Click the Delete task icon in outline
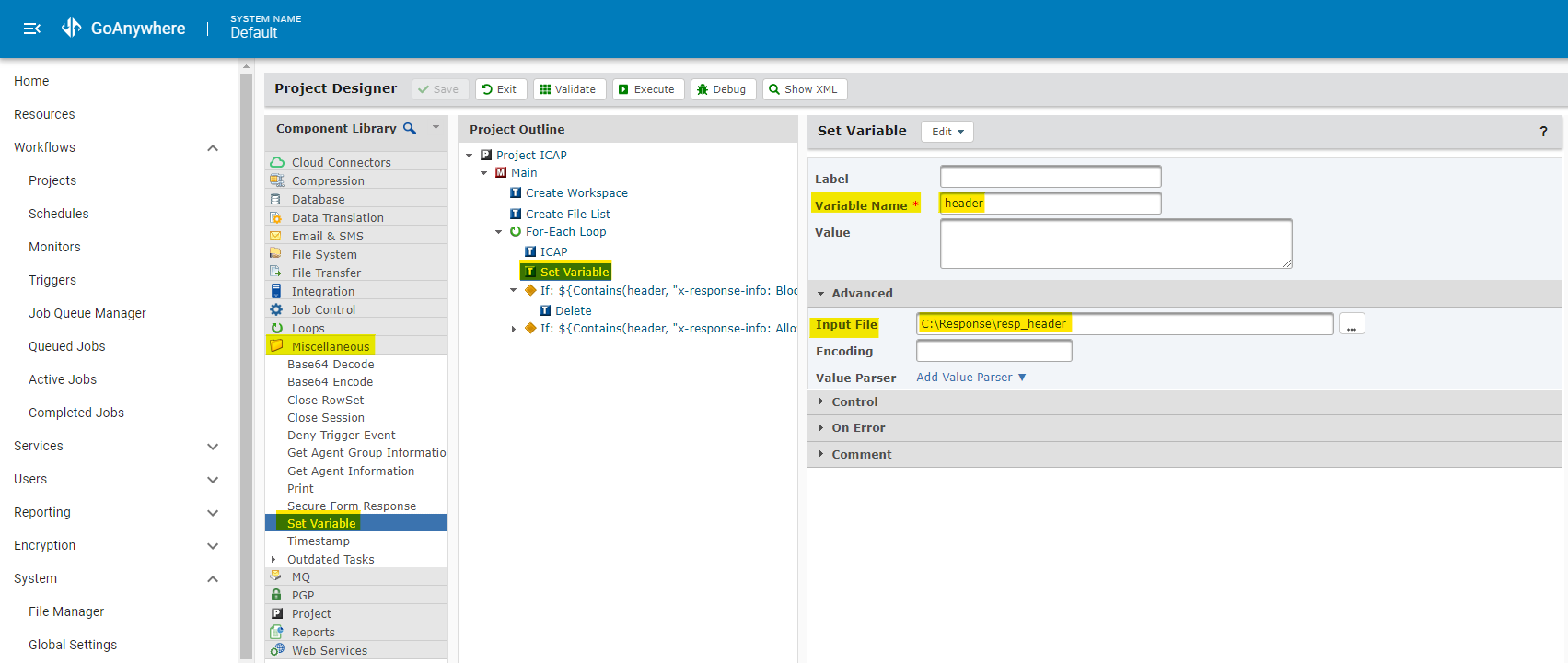The image size is (1568, 663). [x=545, y=311]
